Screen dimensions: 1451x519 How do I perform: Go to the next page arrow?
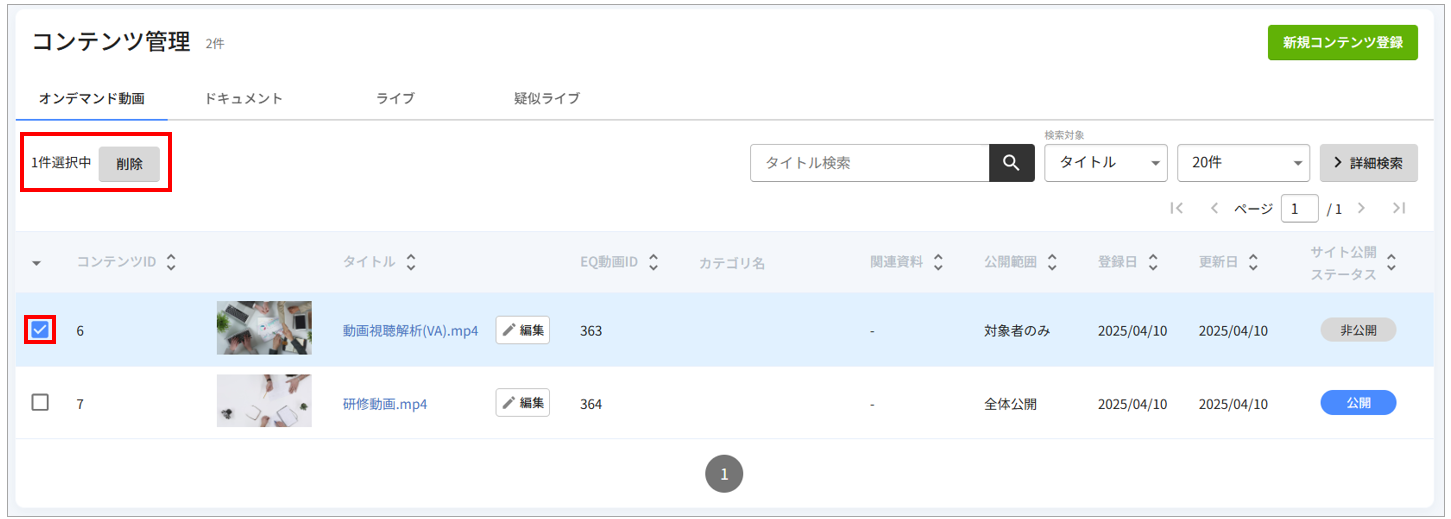pos(1361,208)
